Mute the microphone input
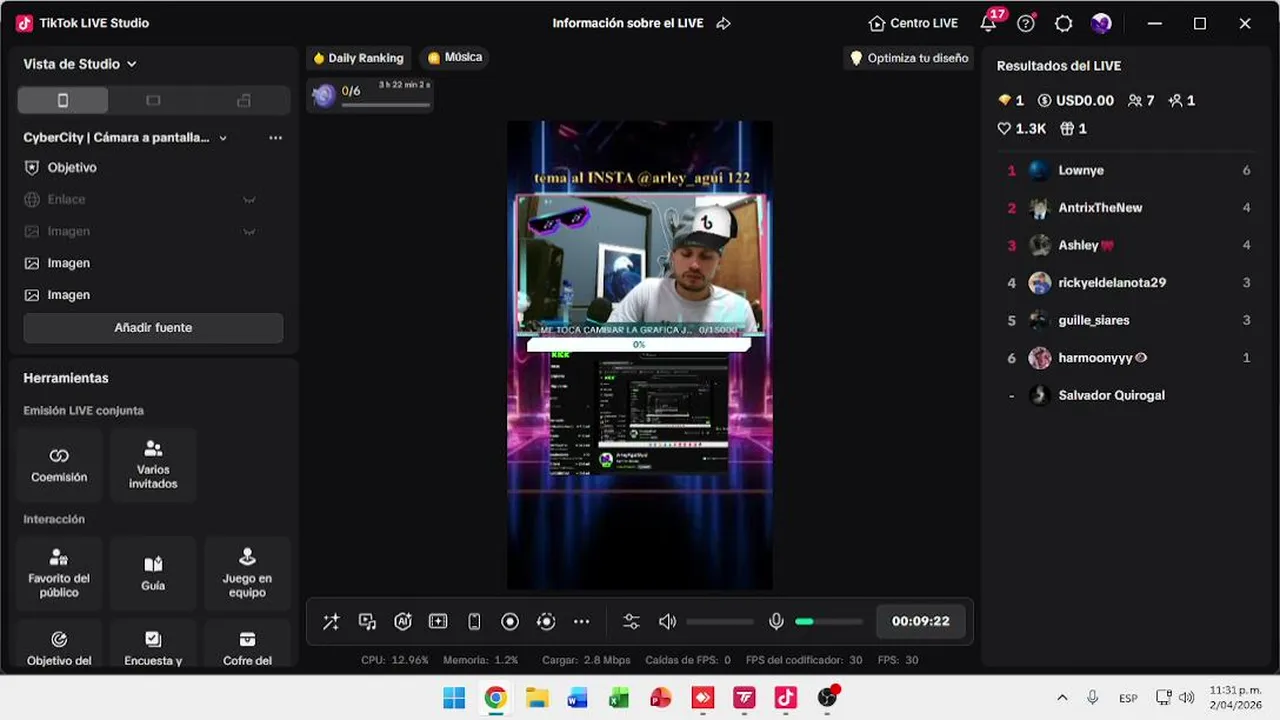1280x720 pixels. pos(776,622)
